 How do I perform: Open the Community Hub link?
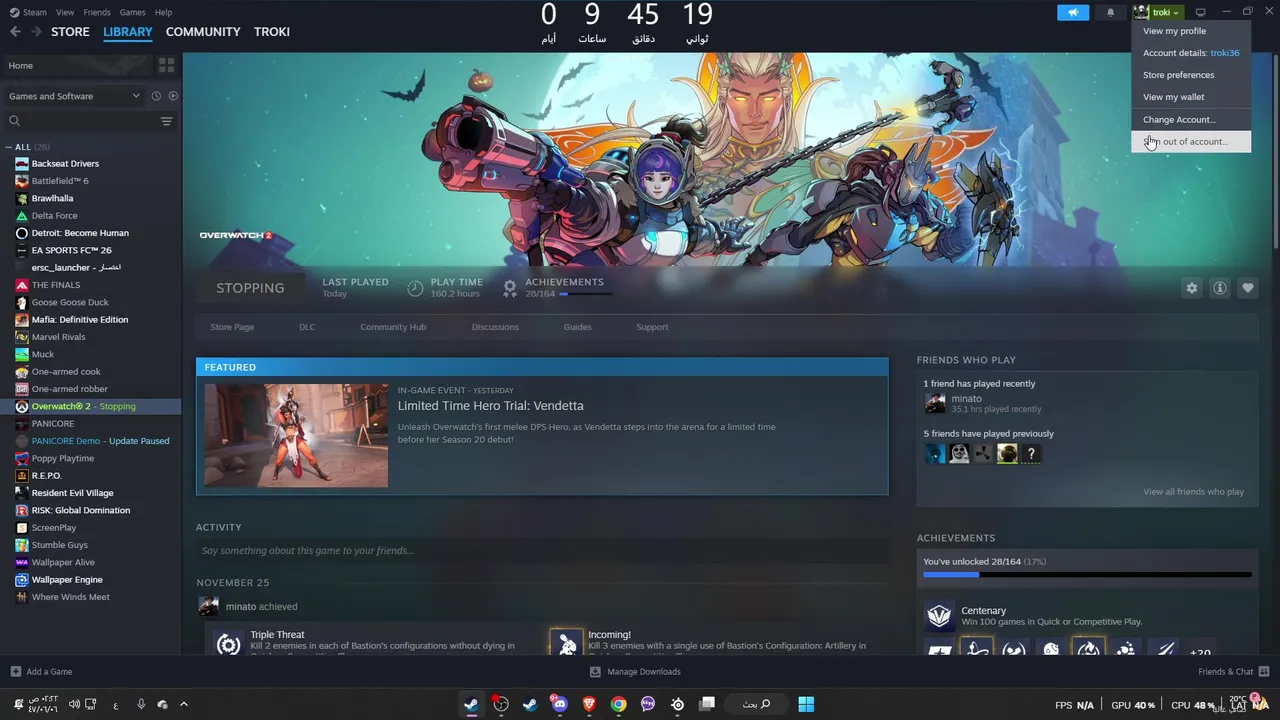pos(393,327)
